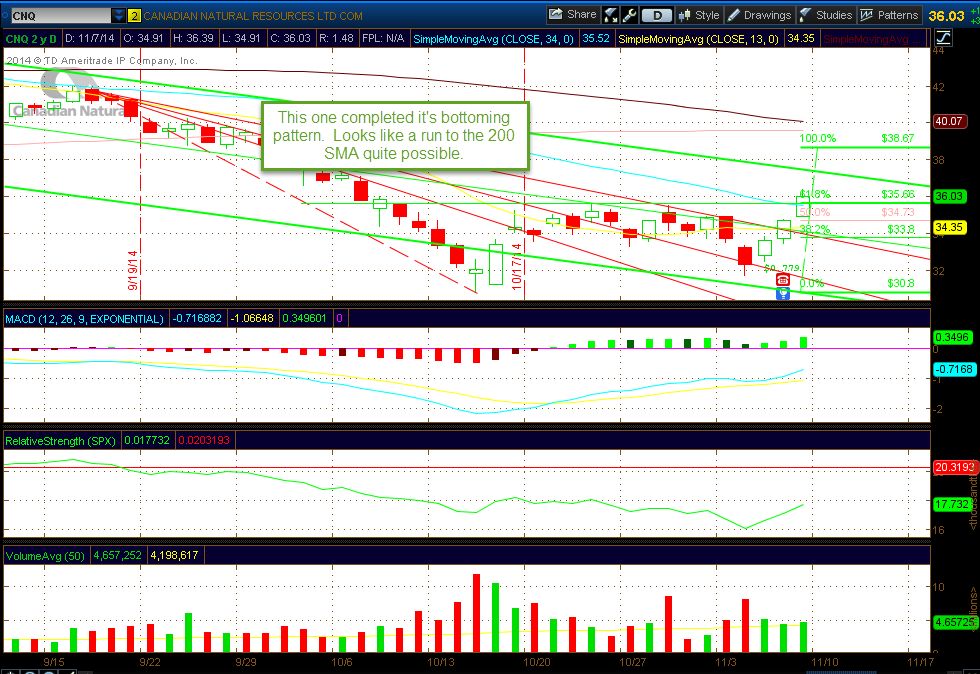Click the 'FPL: N/A' readout

tap(383, 38)
